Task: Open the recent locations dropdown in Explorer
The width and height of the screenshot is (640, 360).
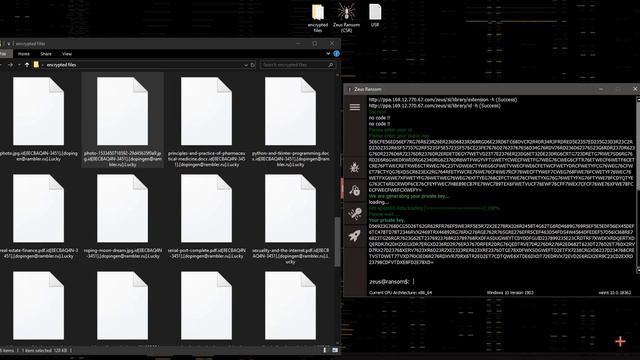Action: pos(19,65)
